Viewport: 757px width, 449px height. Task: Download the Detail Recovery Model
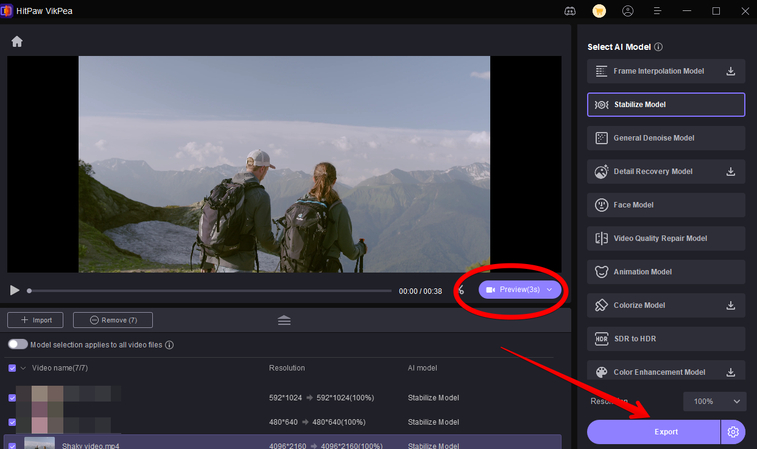[x=731, y=171]
